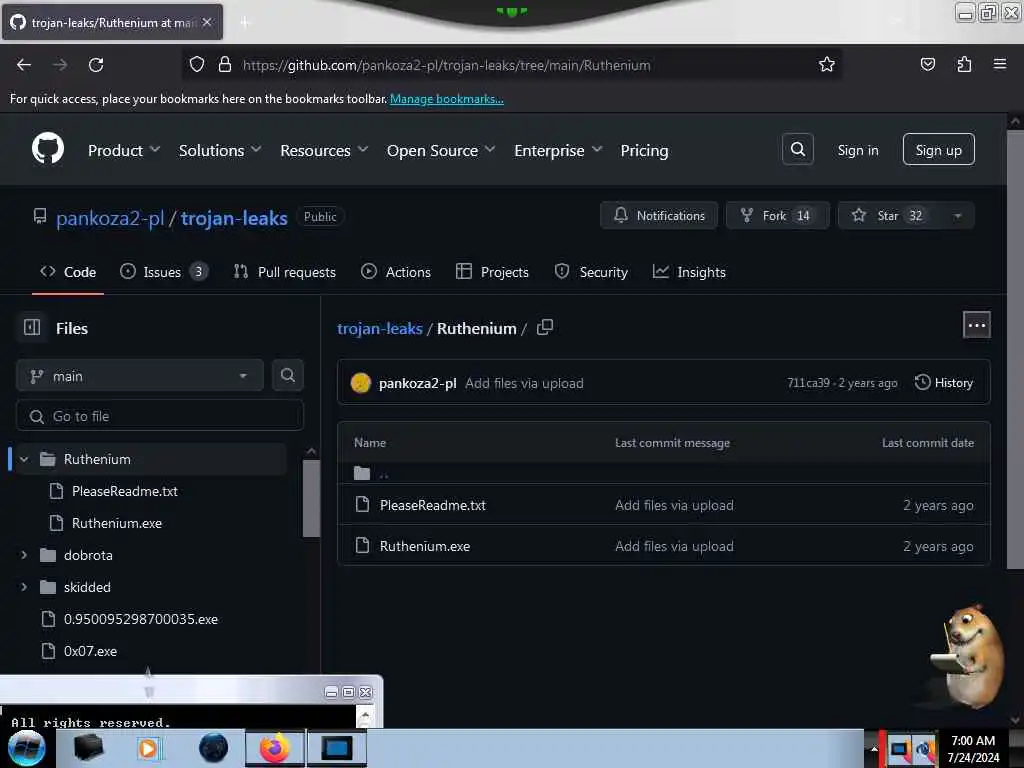1024x768 pixels.
Task: Open a new browser tab
Action: 245,23
